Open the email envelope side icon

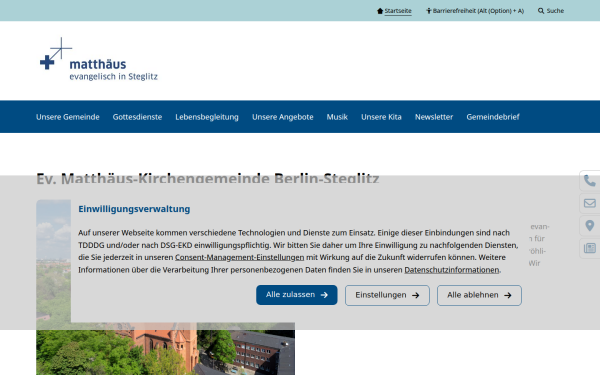[589, 203]
